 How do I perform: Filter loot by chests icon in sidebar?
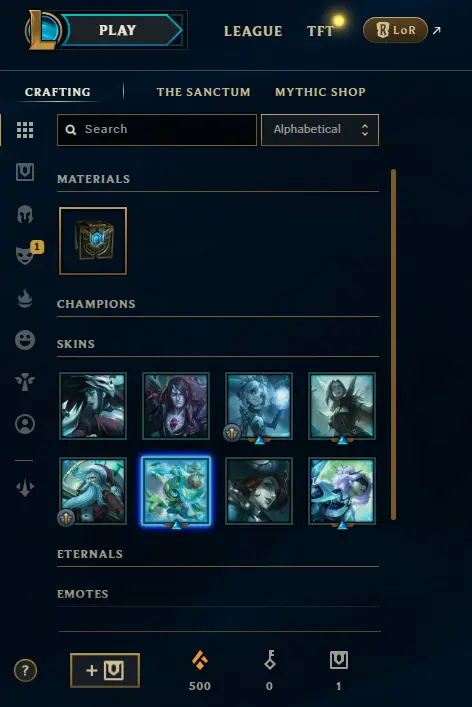pyautogui.click(x=25, y=172)
